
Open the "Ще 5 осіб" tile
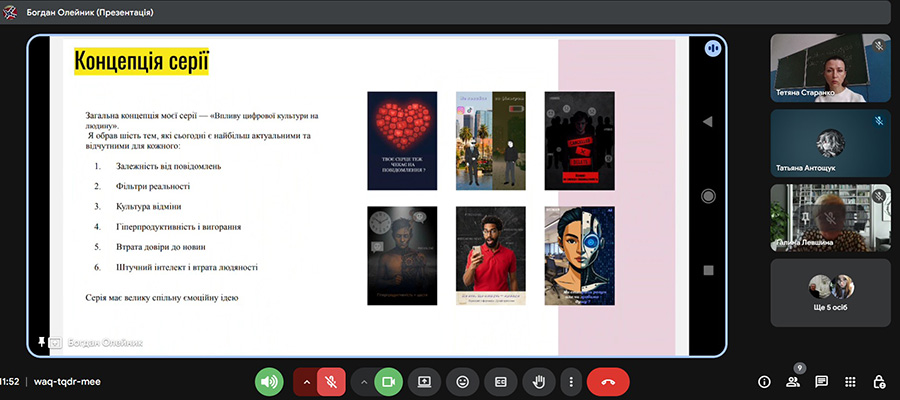[830, 292]
